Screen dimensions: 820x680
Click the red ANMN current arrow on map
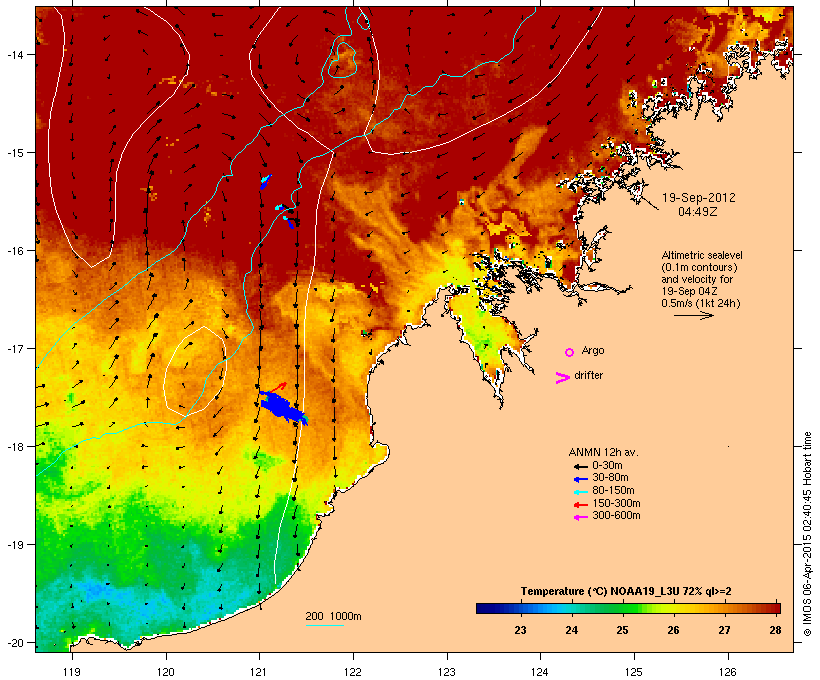[278, 388]
